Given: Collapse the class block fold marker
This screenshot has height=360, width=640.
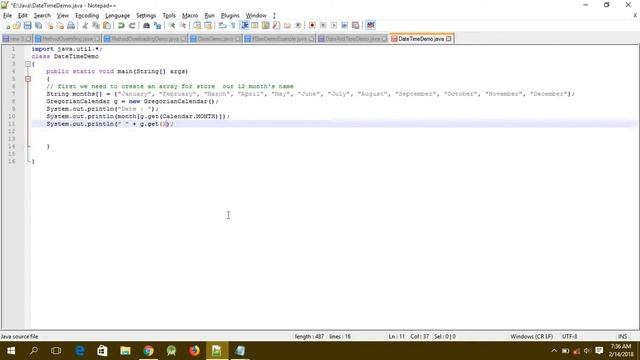Looking at the screenshot, I should (x=28, y=64).
